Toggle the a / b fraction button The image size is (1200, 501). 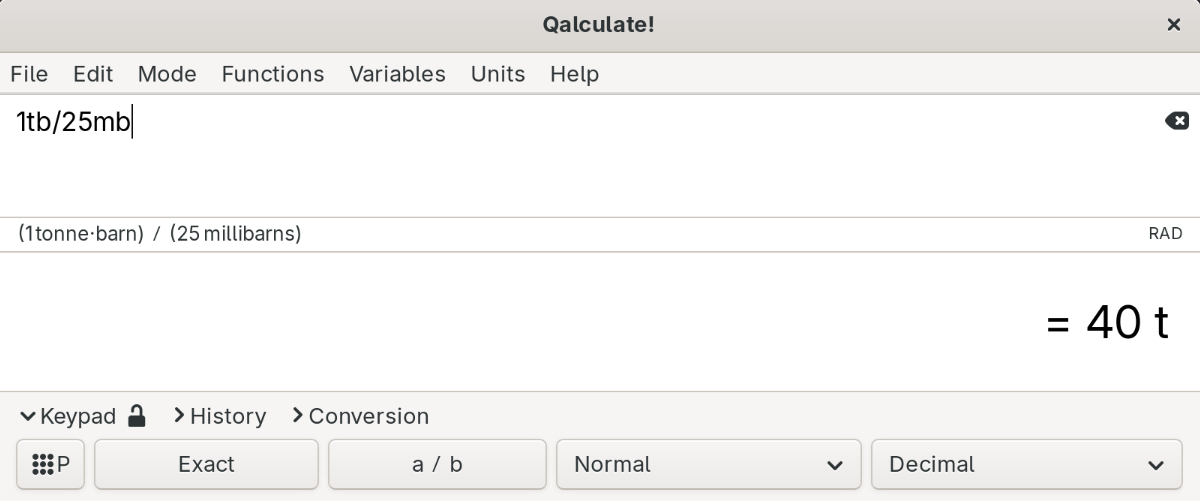tap(437, 464)
